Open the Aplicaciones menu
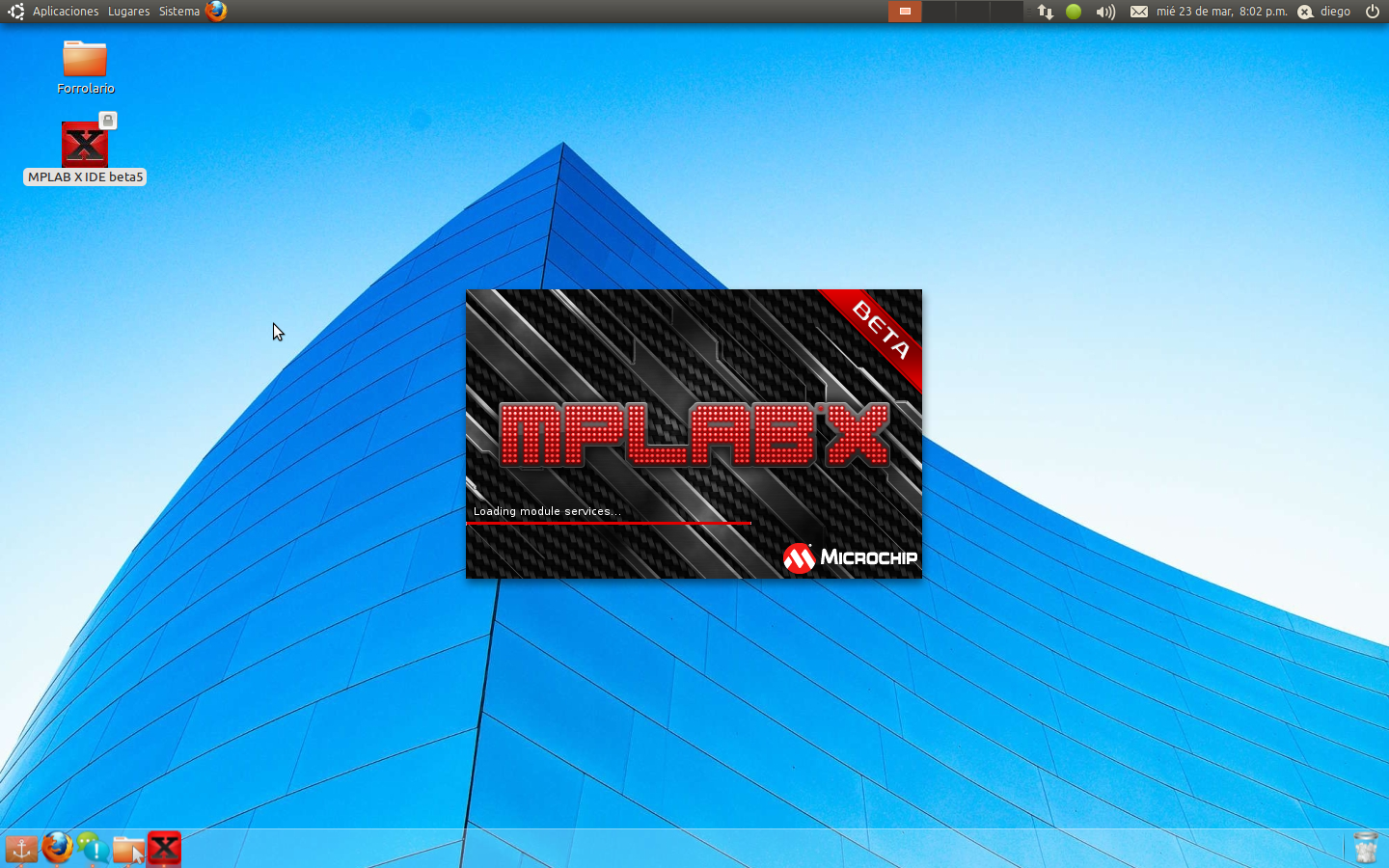The width and height of the screenshot is (1389, 868). click(66, 12)
